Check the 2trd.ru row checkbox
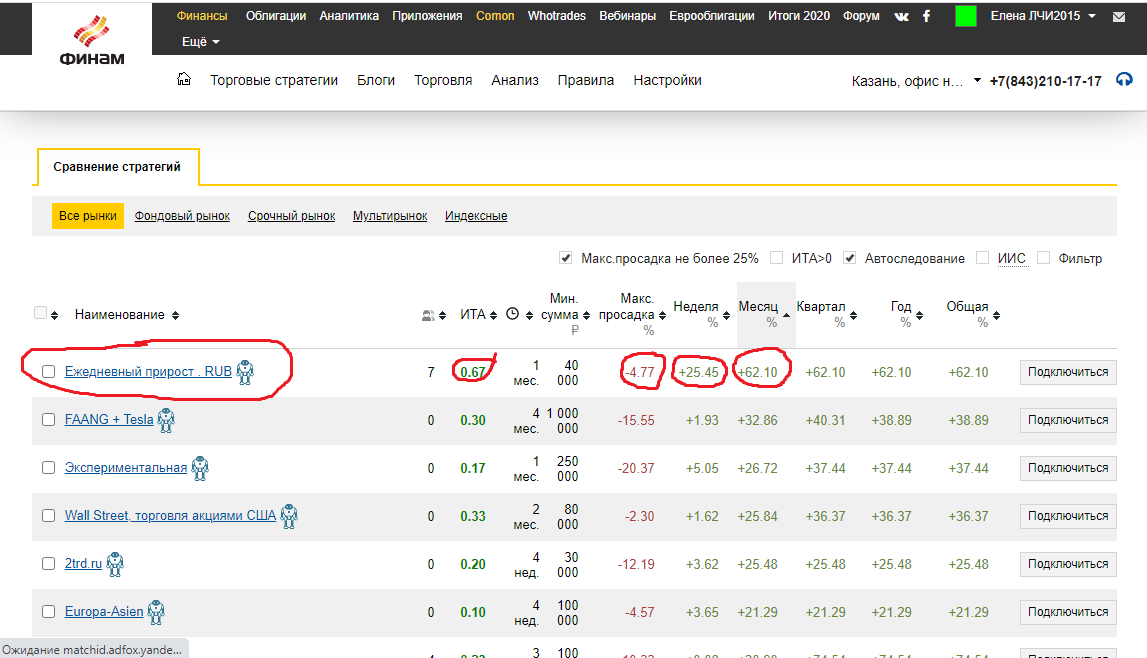The width and height of the screenshot is (1147, 658). click(x=48, y=564)
